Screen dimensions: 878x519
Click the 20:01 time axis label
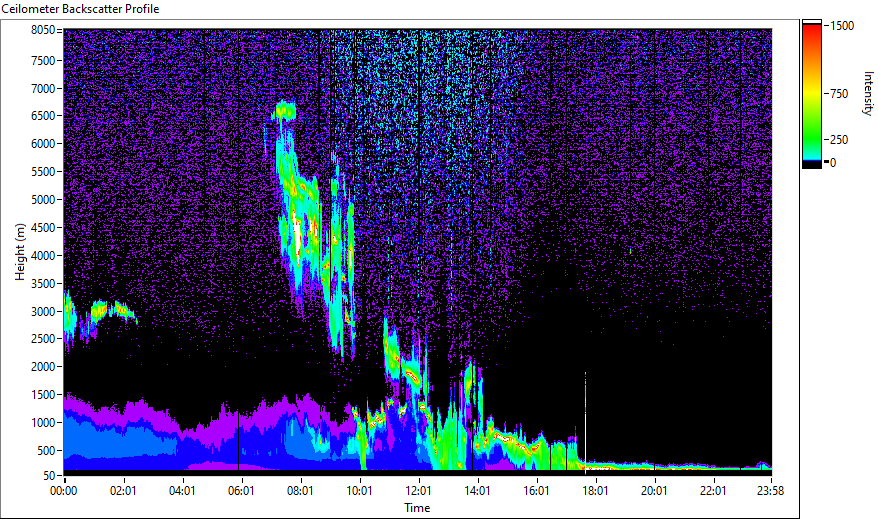pos(654,491)
